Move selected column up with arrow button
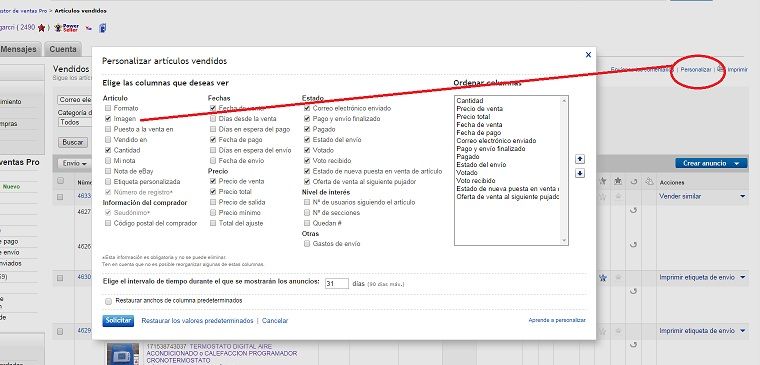 coord(580,159)
